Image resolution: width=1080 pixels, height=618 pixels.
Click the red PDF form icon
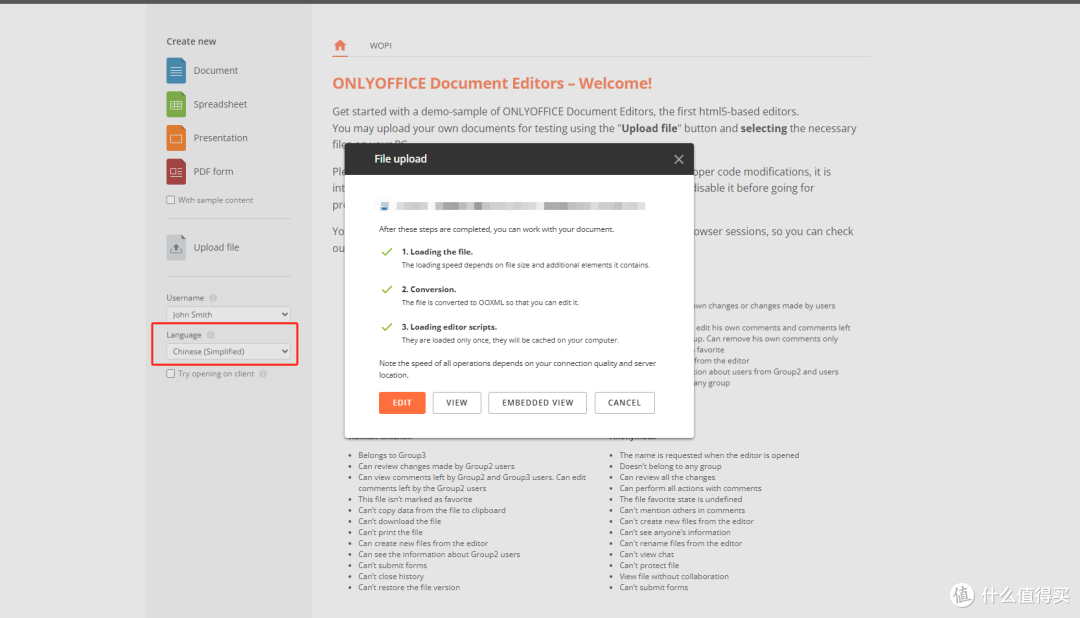pyautogui.click(x=176, y=172)
